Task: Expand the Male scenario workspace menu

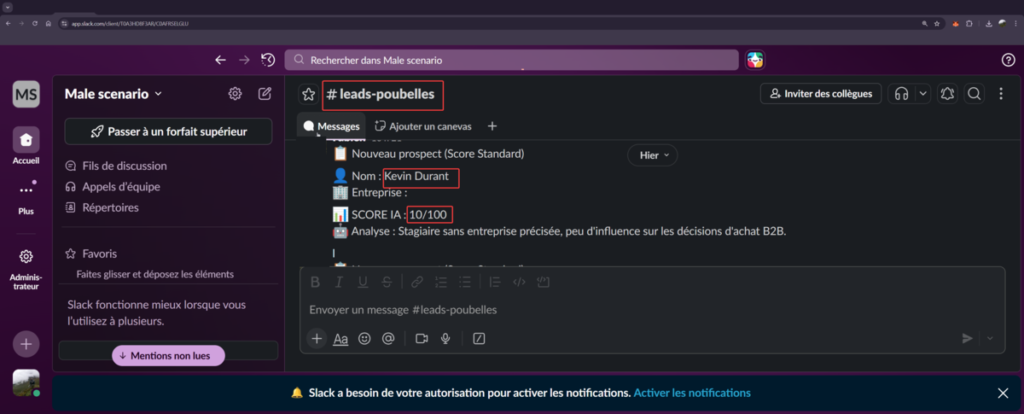Action: pyautogui.click(x=113, y=94)
